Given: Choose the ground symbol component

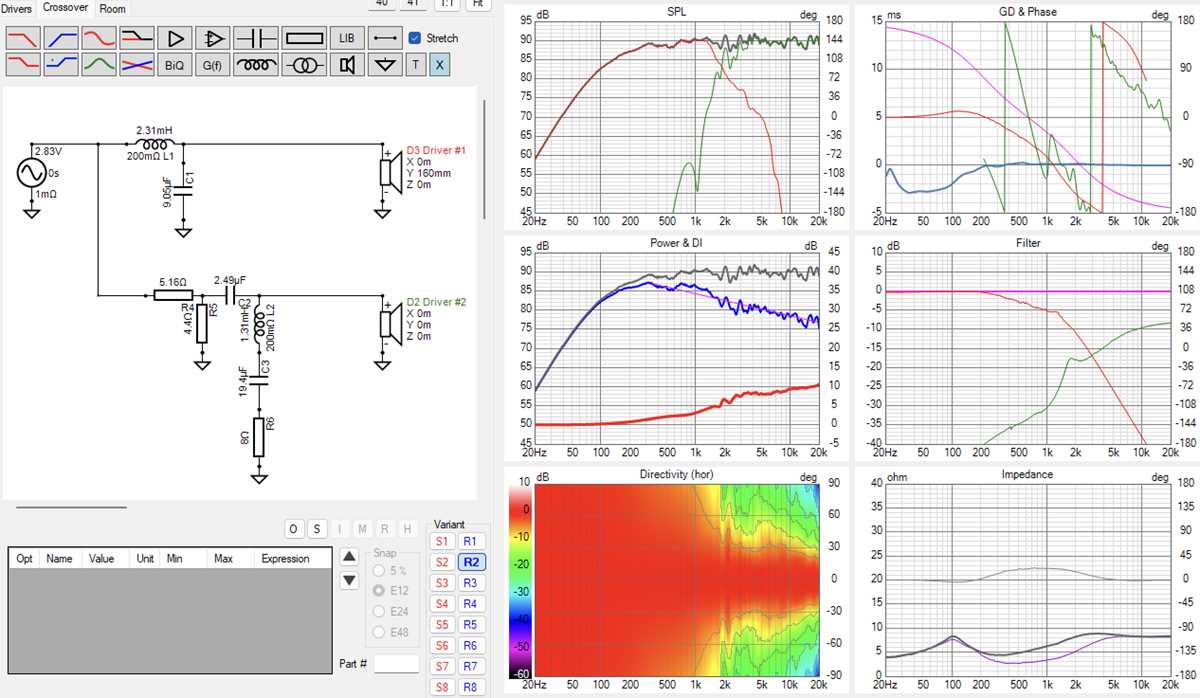Looking at the screenshot, I should 384,65.
